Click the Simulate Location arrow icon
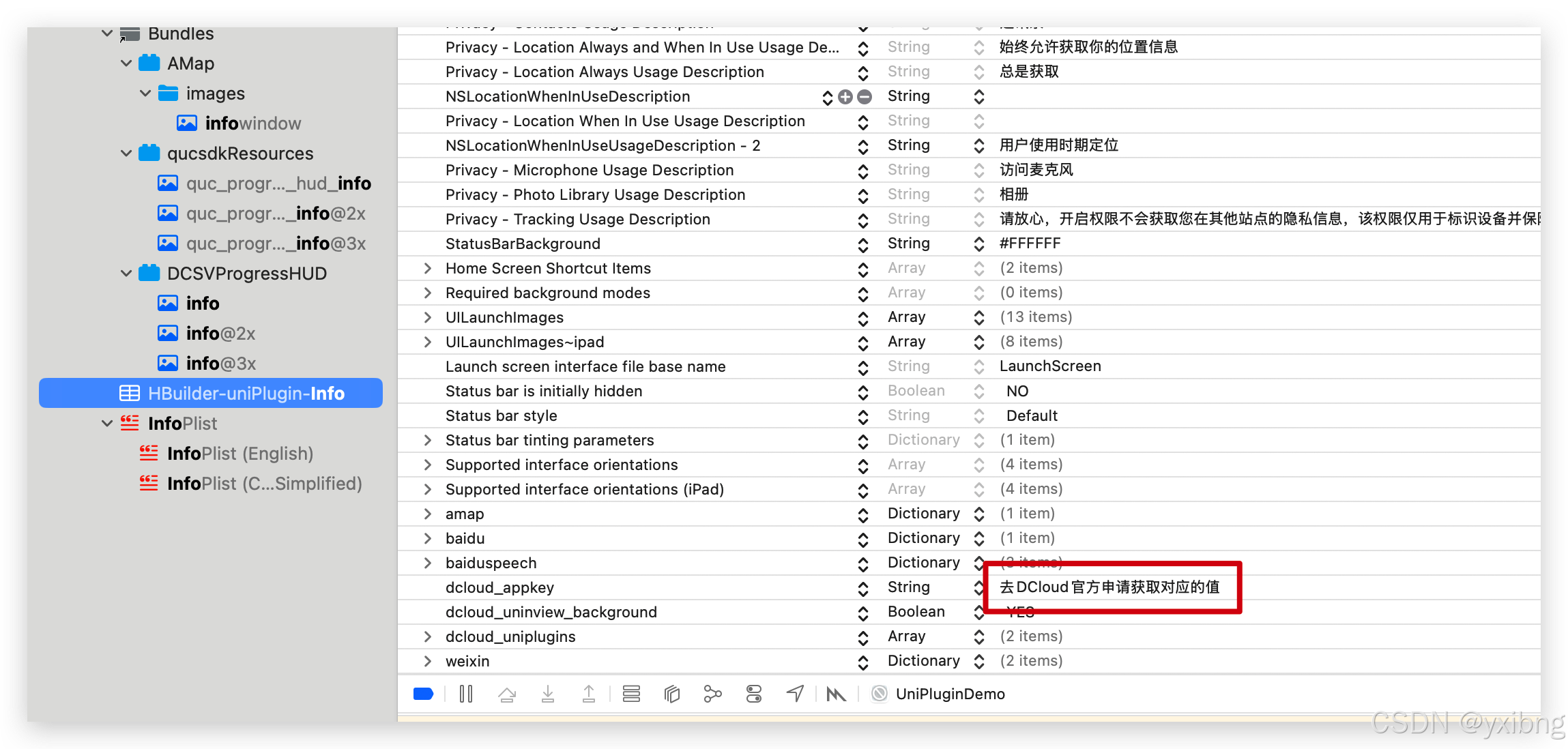1568x749 pixels. tap(795, 694)
